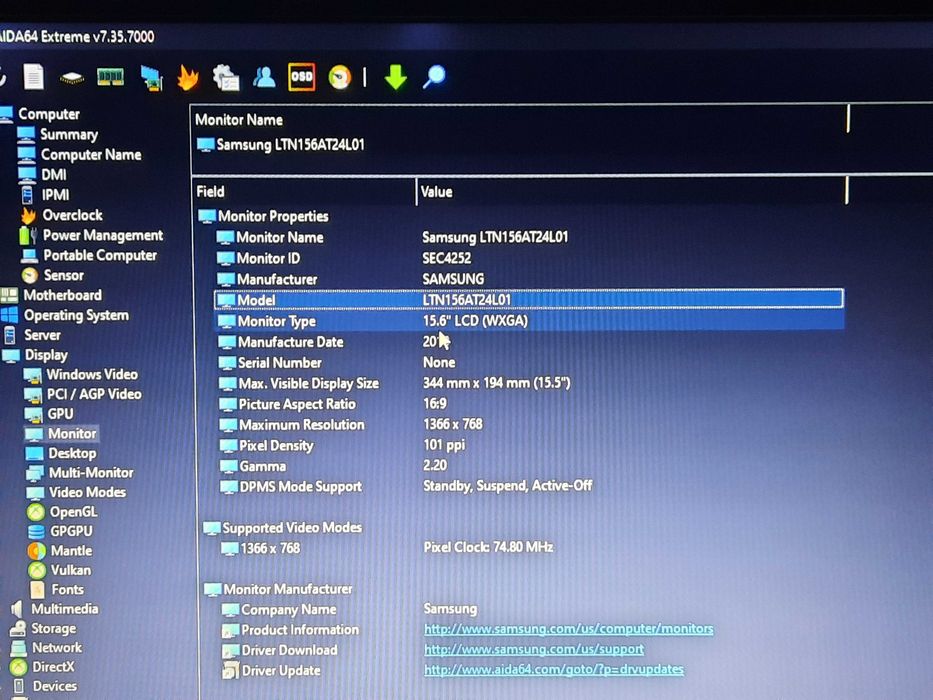The height and width of the screenshot is (700, 933).
Task: Open the DMI tree item
Action: point(42,174)
